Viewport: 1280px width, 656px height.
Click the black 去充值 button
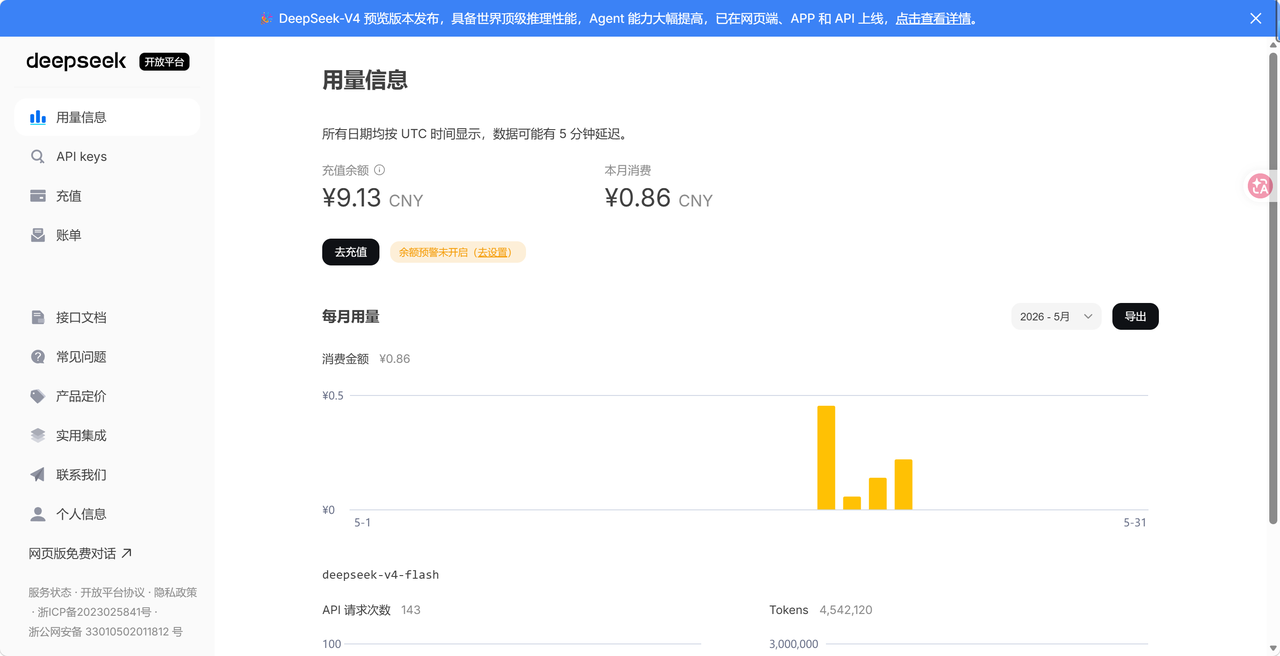click(x=351, y=252)
